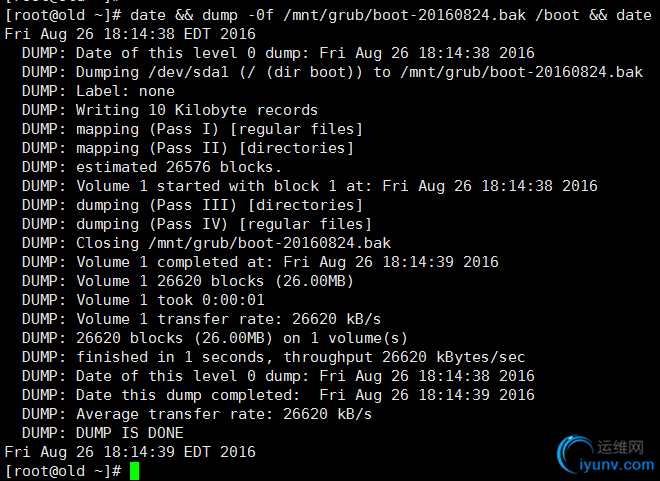
Task: Click the 'Dumping /dev/sda1' line
Action: [x=333, y=72]
